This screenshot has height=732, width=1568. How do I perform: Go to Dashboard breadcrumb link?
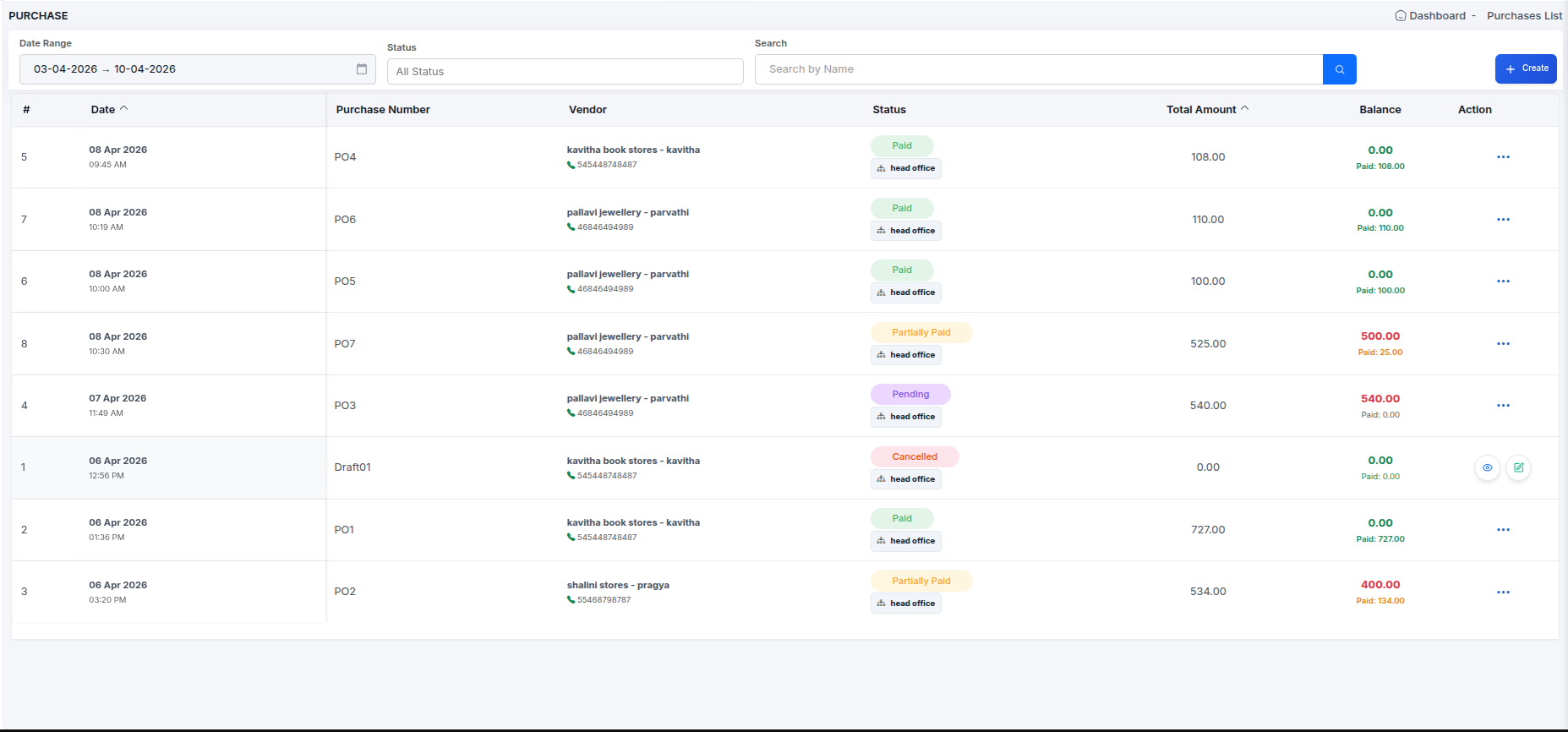coord(1436,16)
